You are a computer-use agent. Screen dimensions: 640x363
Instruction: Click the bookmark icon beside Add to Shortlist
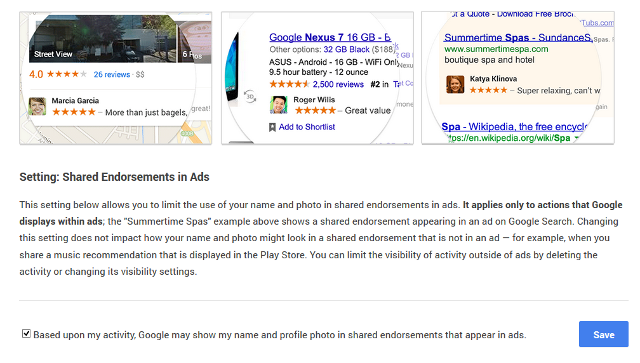tap(272, 127)
